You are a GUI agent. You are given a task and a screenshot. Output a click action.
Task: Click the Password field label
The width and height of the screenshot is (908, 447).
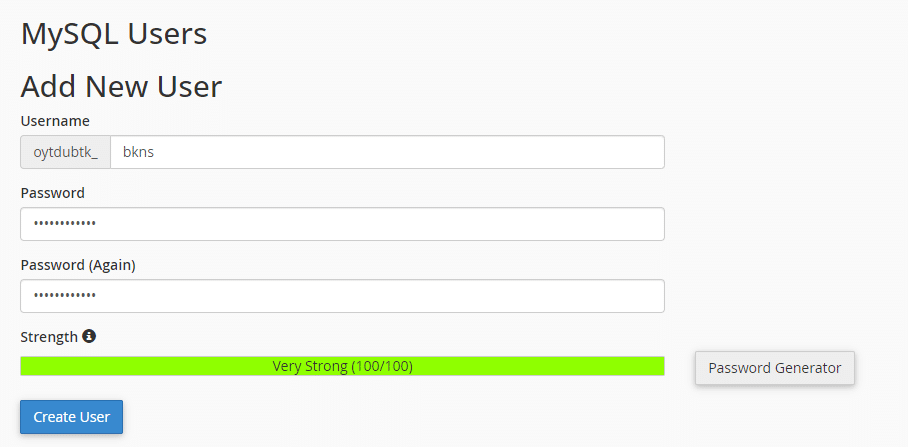[x=53, y=193]
